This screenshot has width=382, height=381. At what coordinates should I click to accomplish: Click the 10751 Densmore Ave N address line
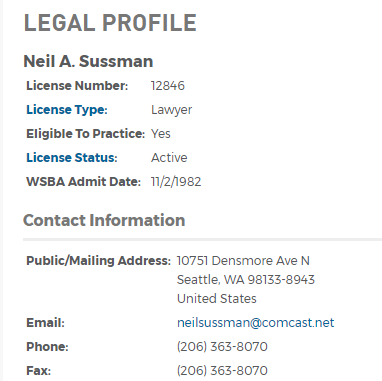click(x=243, y=261)
